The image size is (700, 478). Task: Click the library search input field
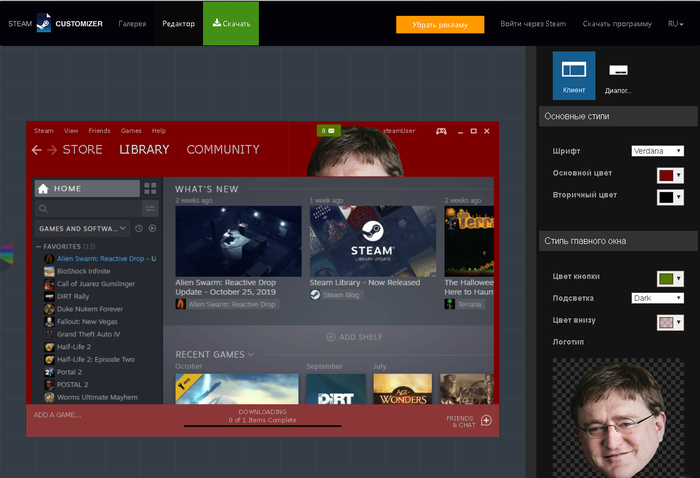click(88, 208)
